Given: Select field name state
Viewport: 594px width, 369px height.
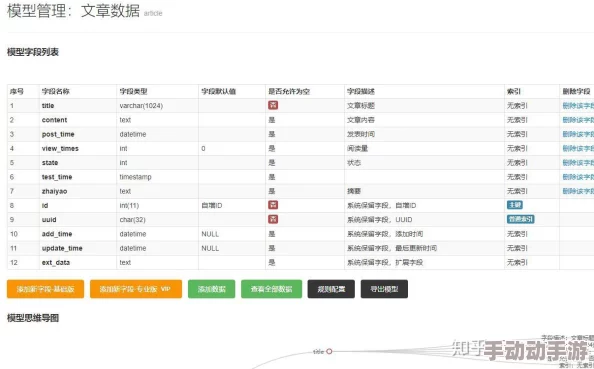Looking at the screenshot, I should [x=50, y=163].
